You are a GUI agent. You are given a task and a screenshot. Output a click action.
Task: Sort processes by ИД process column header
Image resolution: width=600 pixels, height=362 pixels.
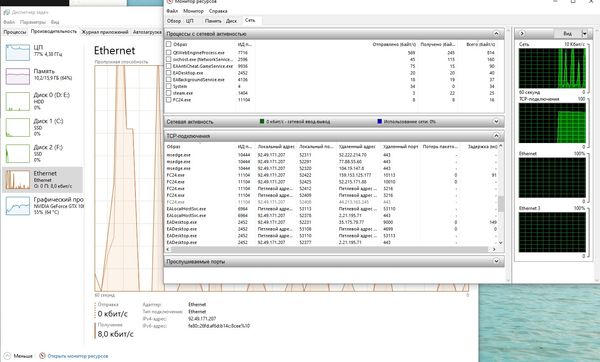(245, 44)
